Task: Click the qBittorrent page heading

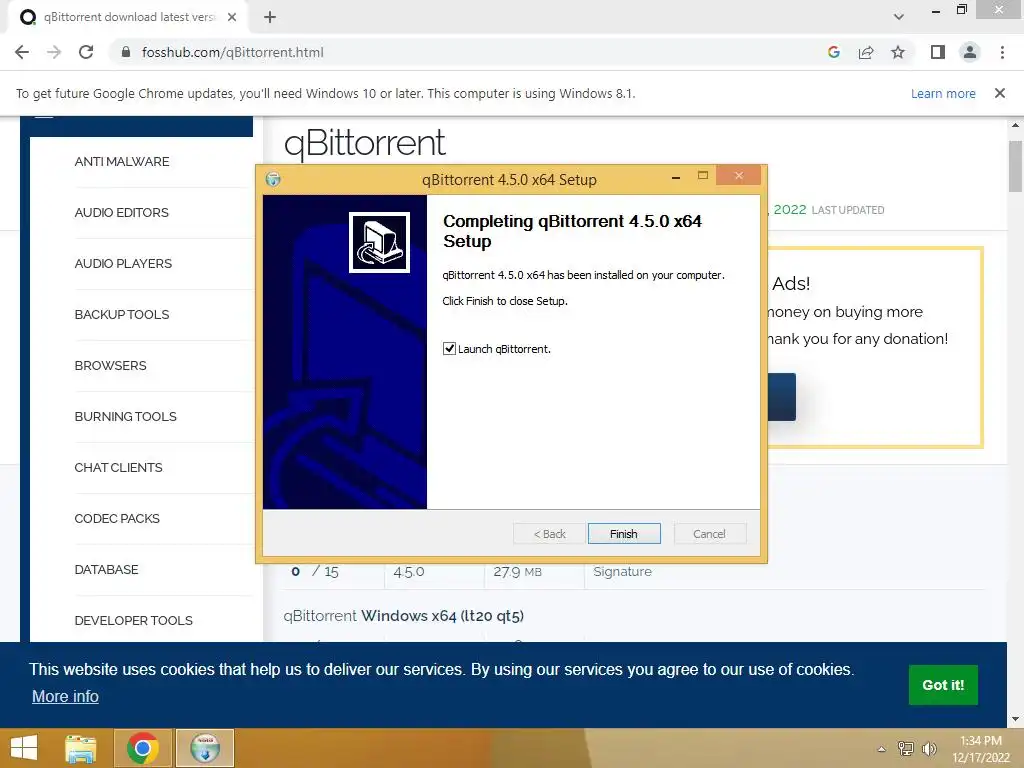Action: (x=364, y=144)
